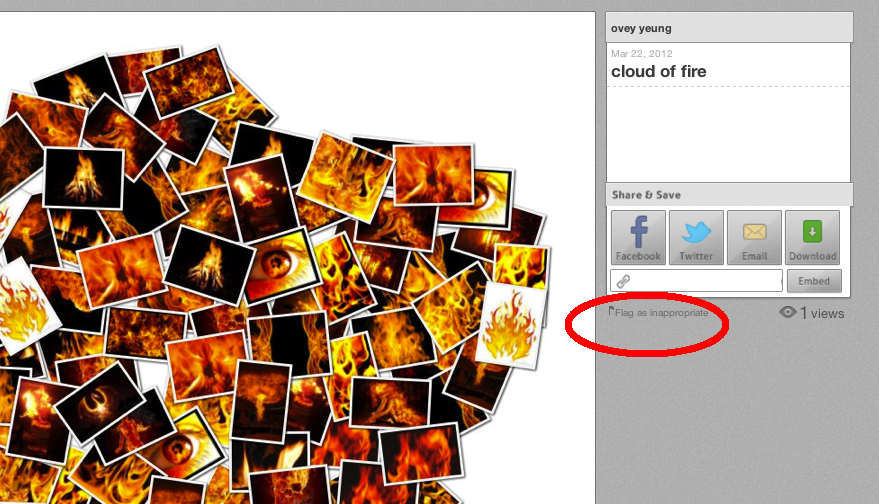Click the empty description area below title
This screenshot has height=504, width=879.
pyautogui.click(x=728, y=135)
